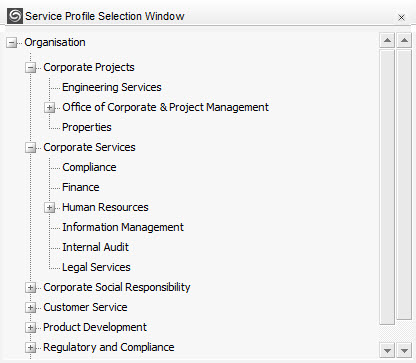This screenshot has height=363, width=416.
Task: Collapse the Corporate Services branch
Action: coord(30,148)
